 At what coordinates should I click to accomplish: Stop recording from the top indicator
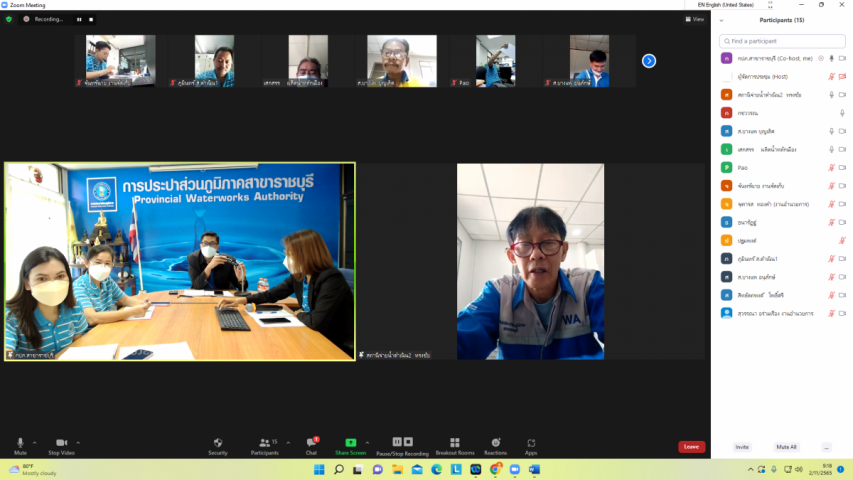(91, 19)
